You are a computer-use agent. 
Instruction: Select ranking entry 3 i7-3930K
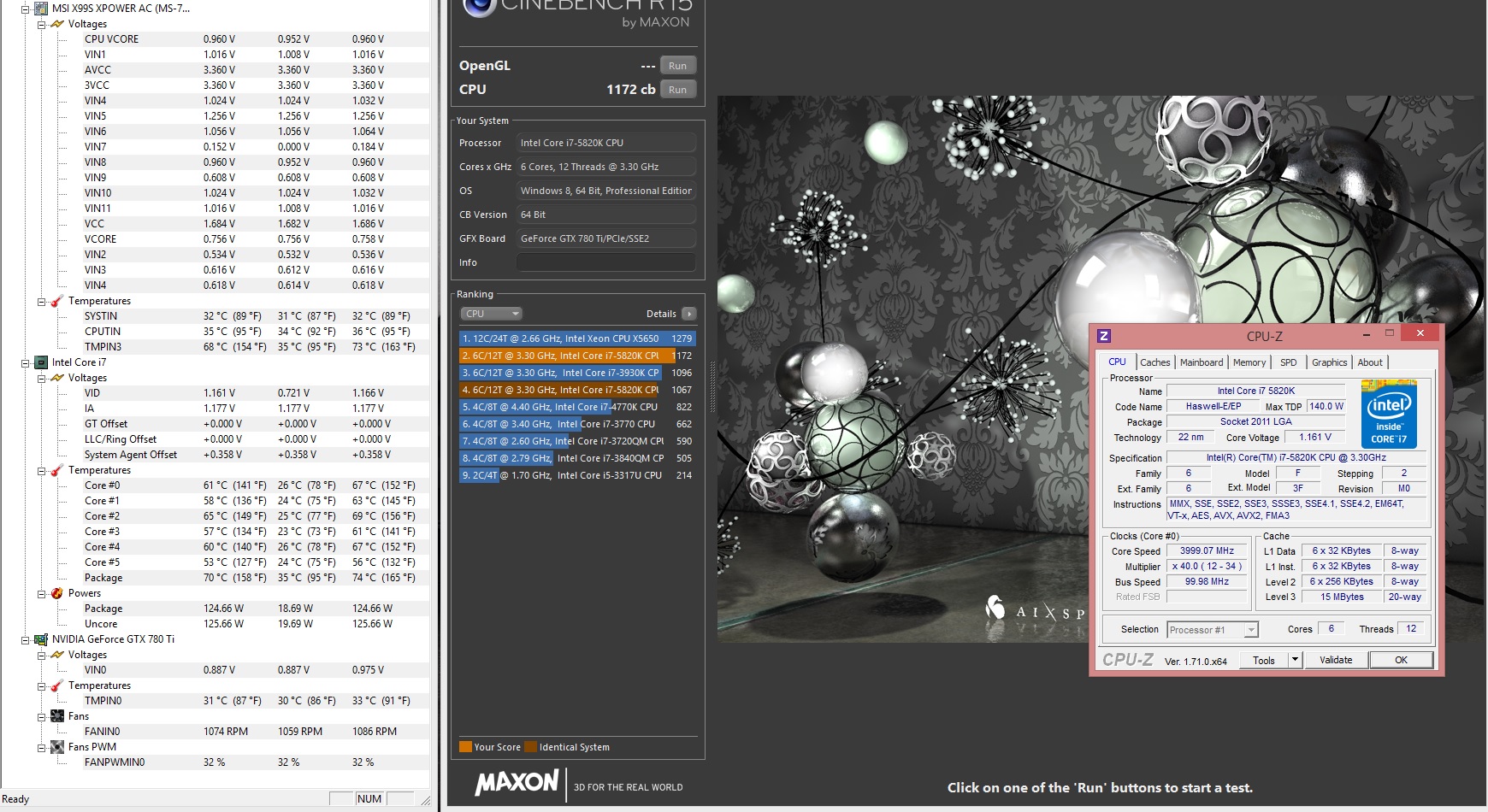577,373
